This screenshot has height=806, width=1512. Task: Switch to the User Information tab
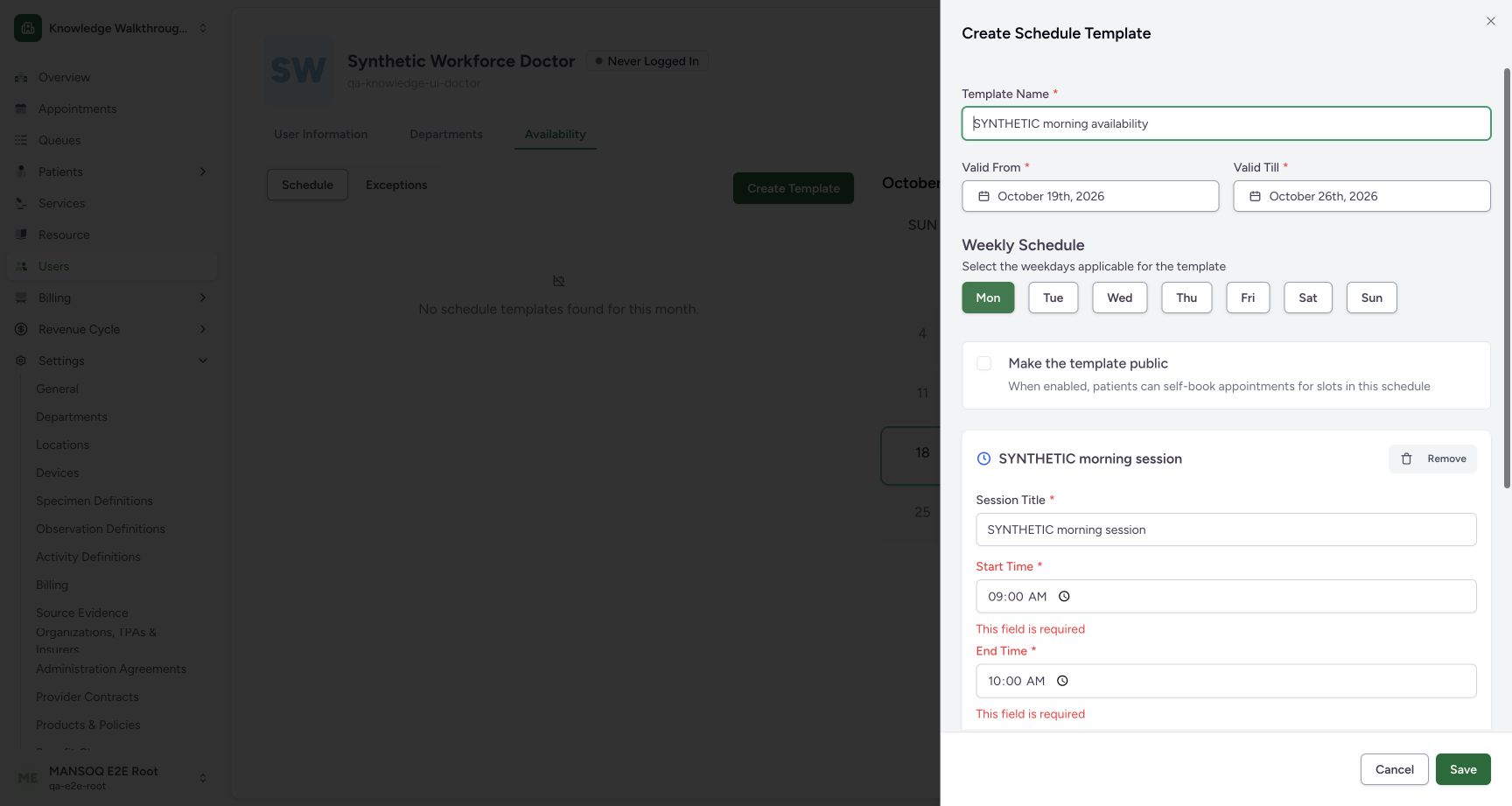coord(320,134)
